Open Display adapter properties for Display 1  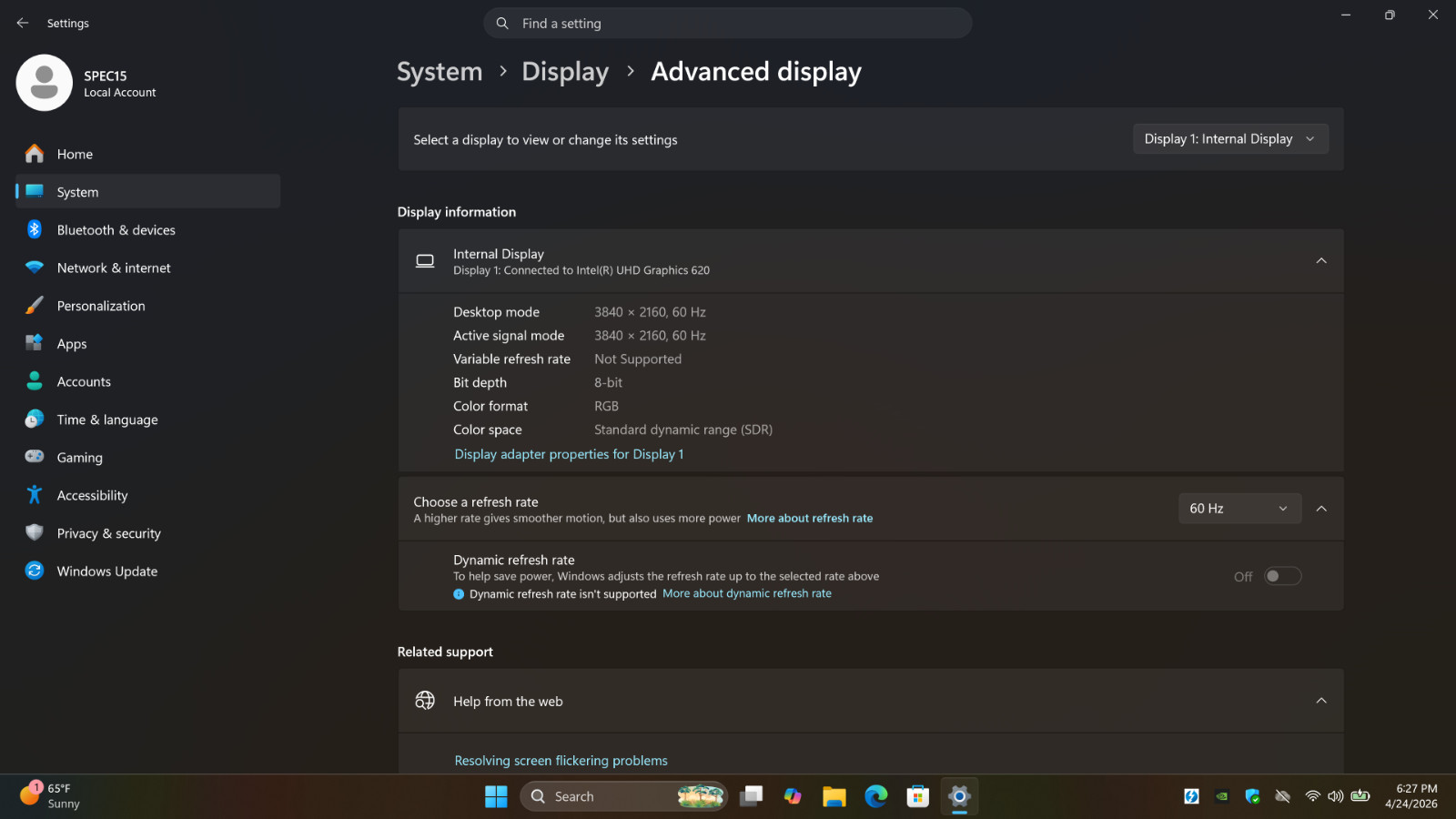[x=569, y=454]
